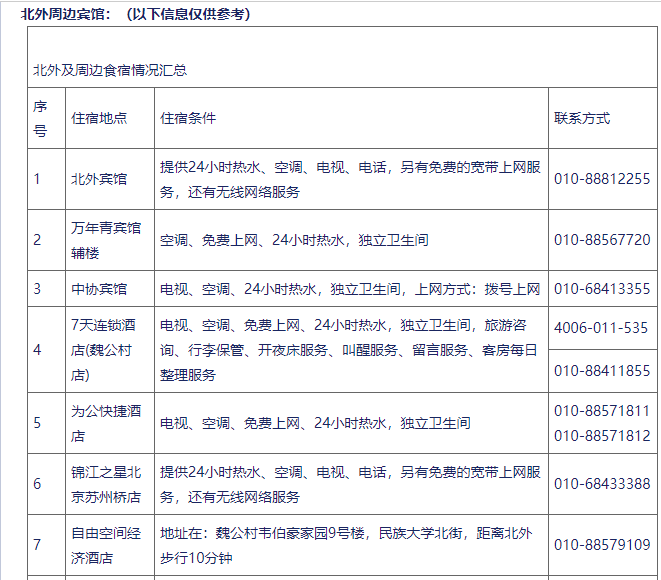Select the 自由空间经济酒店 hotel cell
Image resolution: width=661 pixels, height=580 pixels.
[106, 545]
